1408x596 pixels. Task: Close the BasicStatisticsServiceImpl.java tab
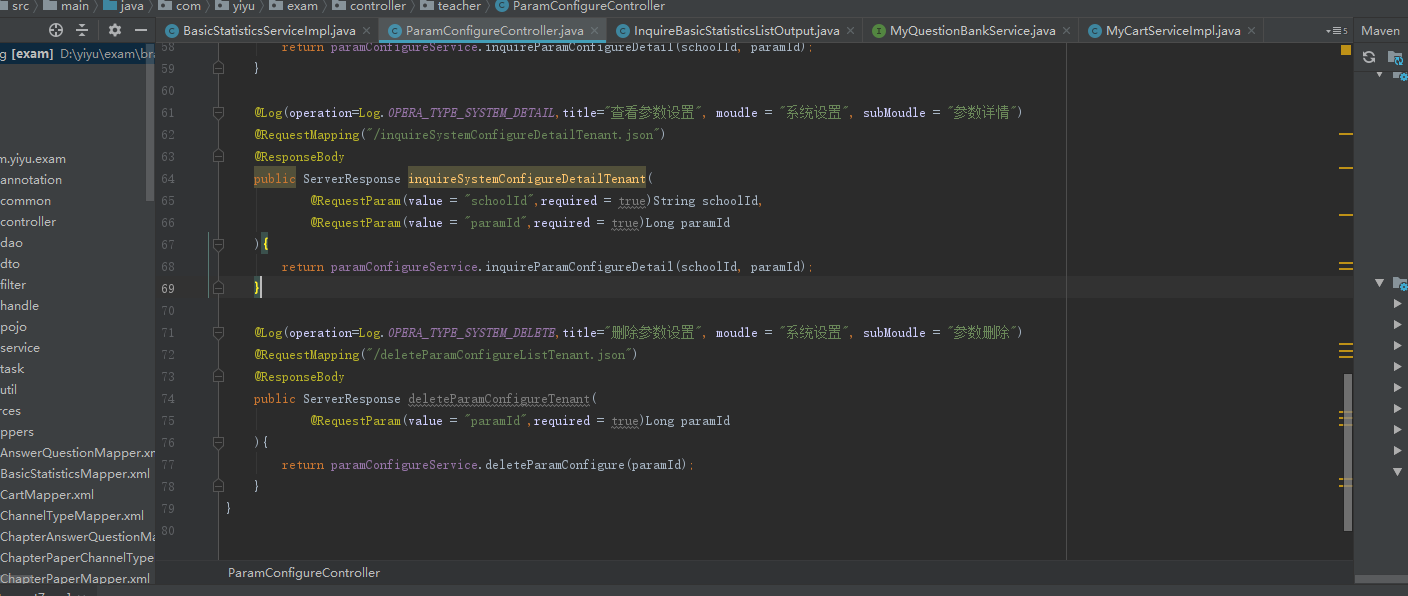click(366, 31)
